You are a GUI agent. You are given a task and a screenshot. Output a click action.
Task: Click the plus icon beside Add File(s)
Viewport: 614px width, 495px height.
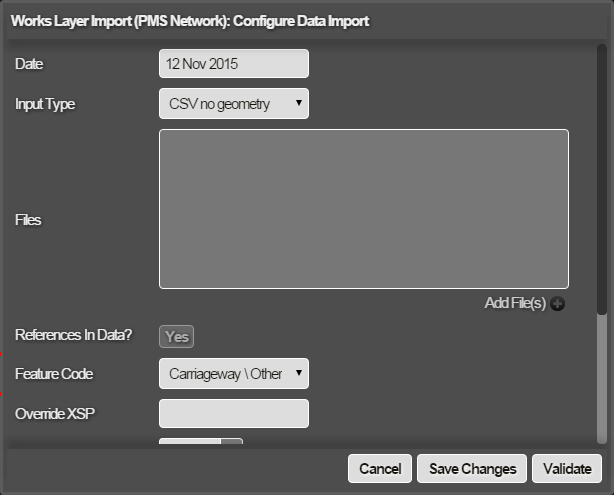coord(557,304)
